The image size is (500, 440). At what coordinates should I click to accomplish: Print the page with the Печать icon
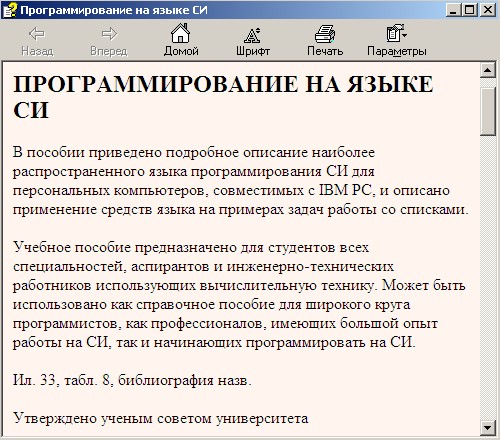tap(325, 34)
